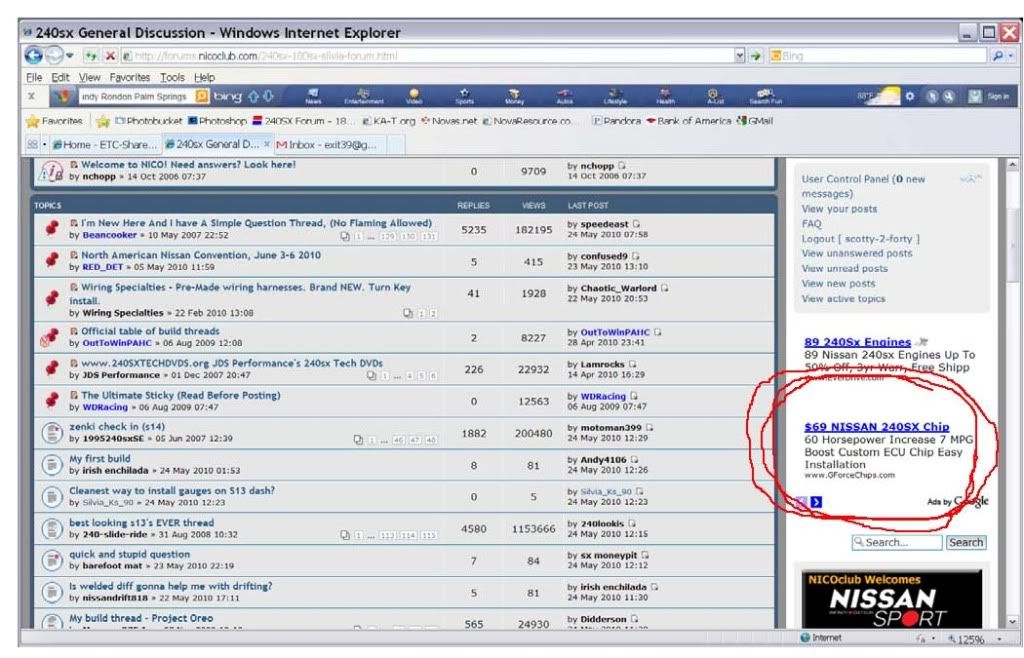Open the recent pages dropdown arrow

pos(70,56)
